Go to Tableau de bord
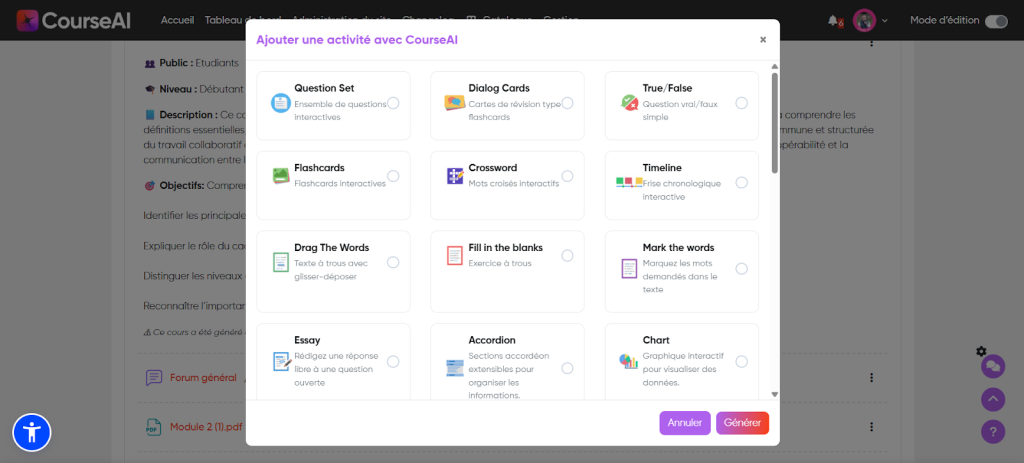The height and width of the screenshot is (463, 1024). 243,21
